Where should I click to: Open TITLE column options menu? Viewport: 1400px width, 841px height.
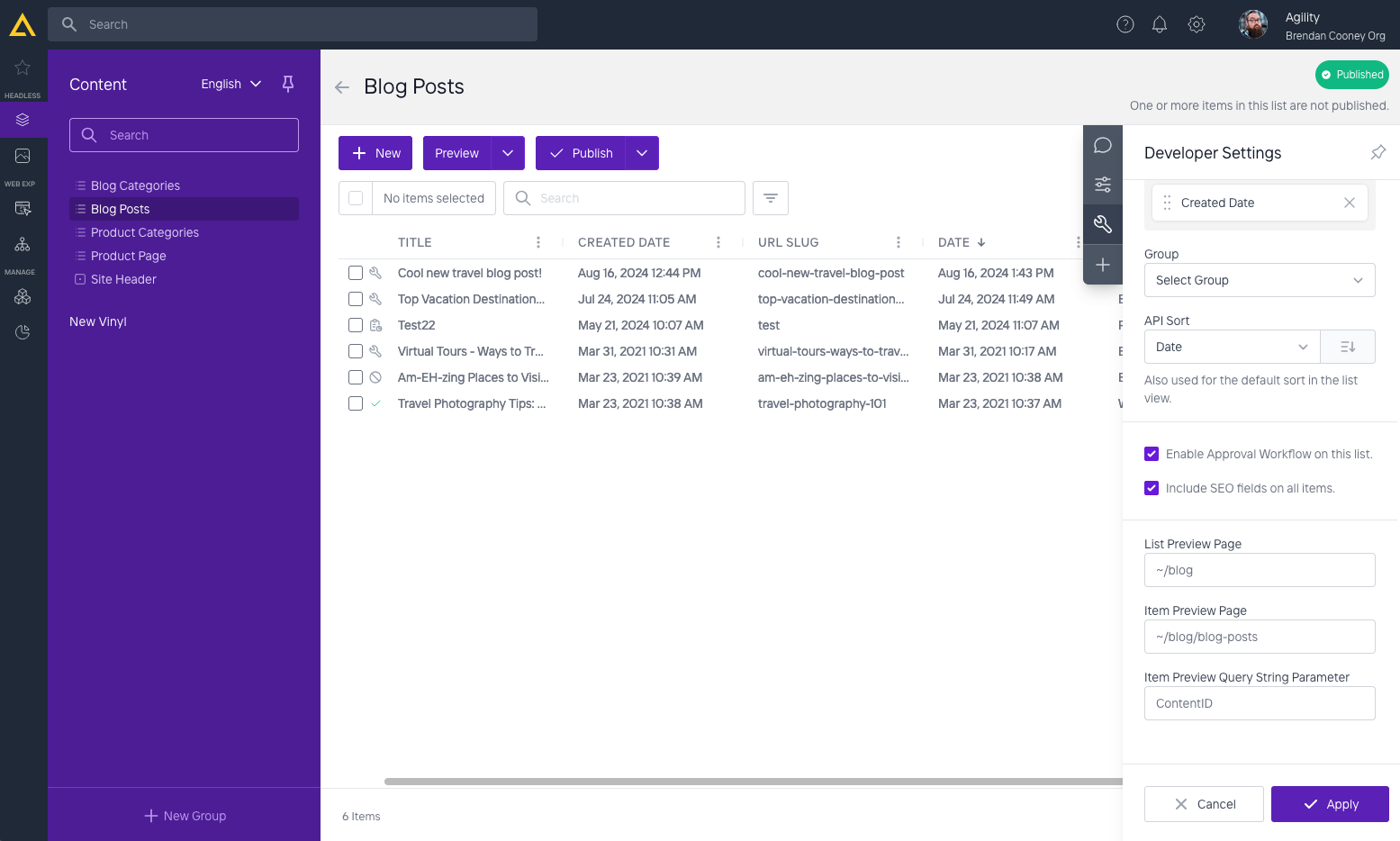(538, 242)
